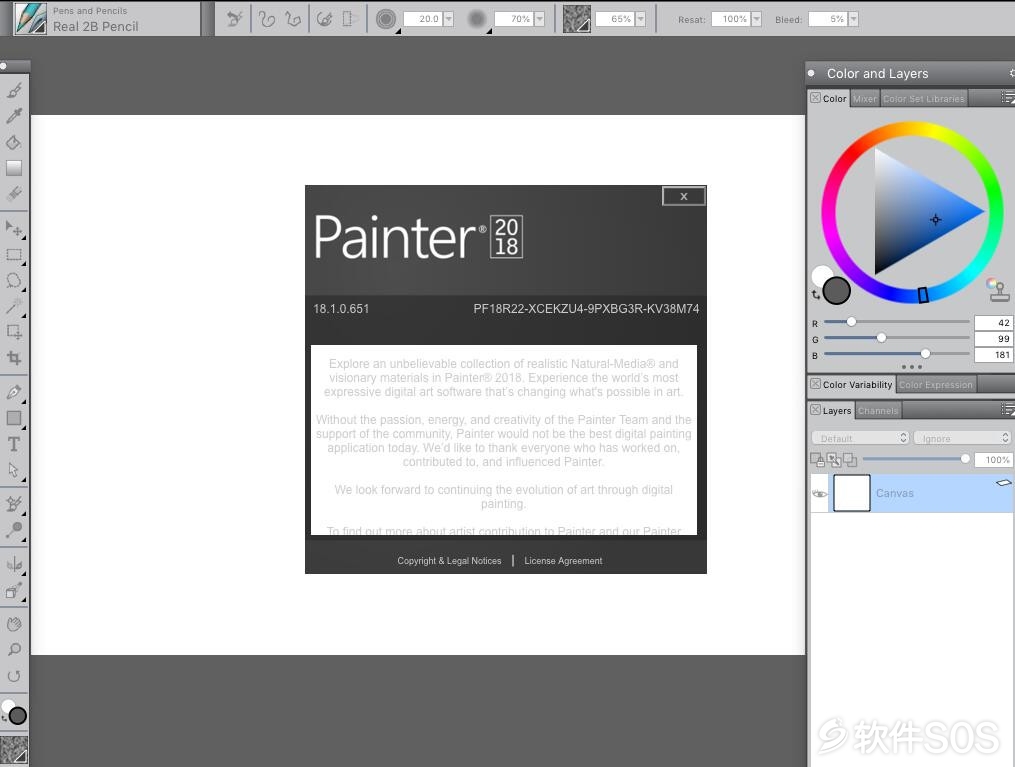Edit the Resat value field
This screenshot has height=767, width=1015.
pos(731,19)
